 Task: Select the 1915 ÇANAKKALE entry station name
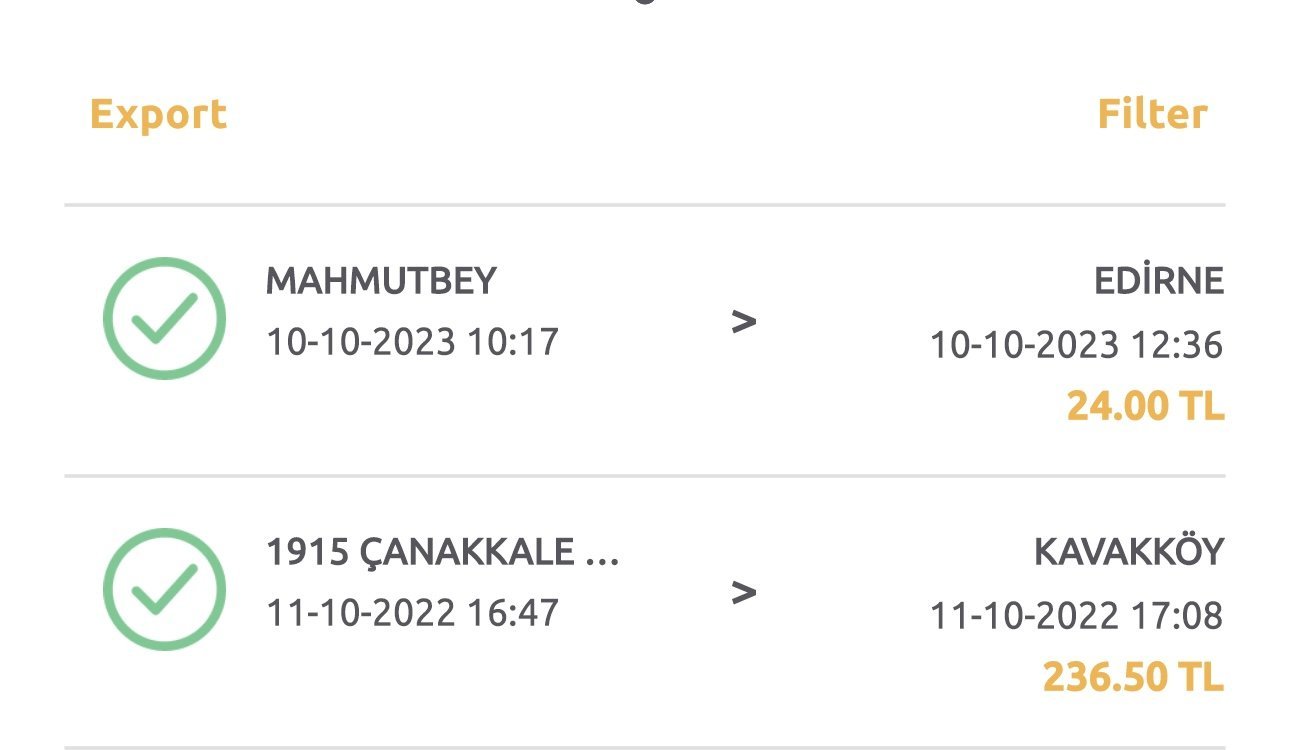pos(420,552)
